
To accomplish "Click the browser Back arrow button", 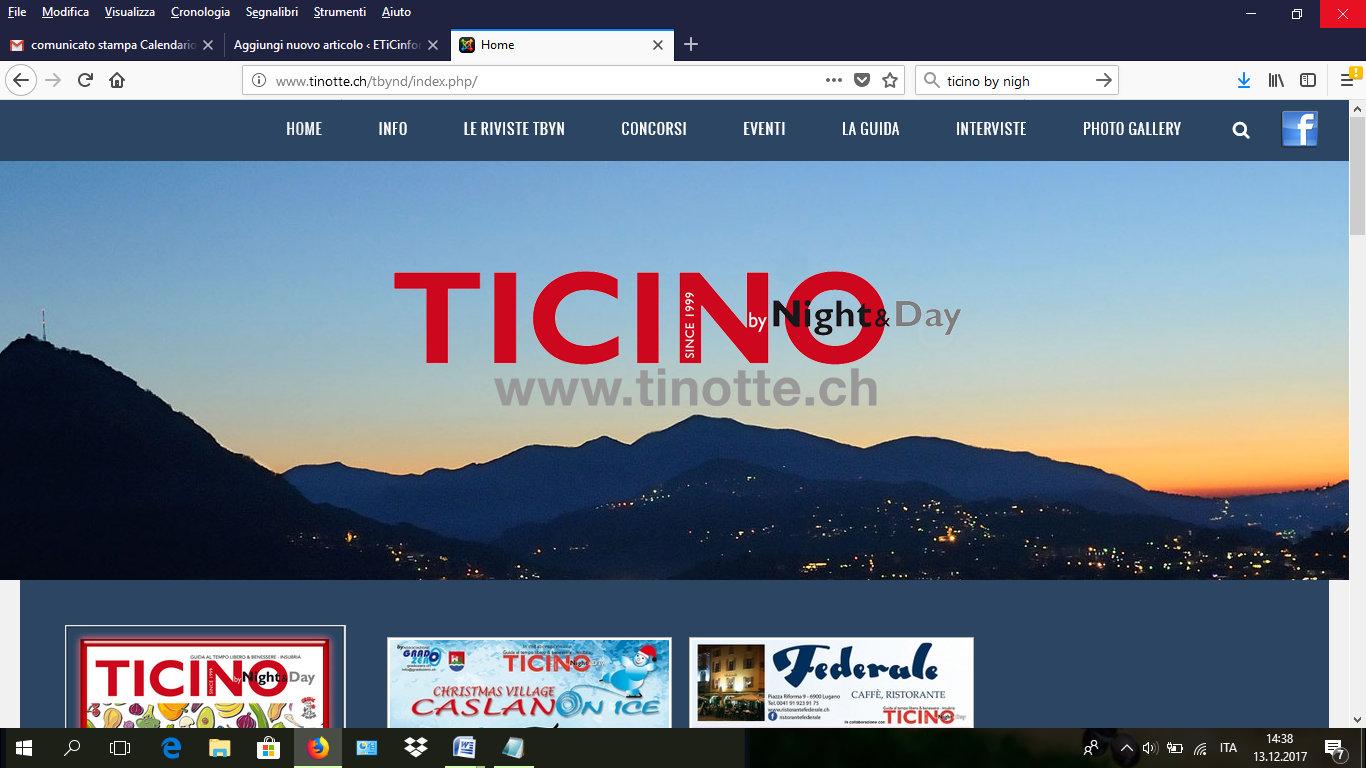I will tap(21, 80).
